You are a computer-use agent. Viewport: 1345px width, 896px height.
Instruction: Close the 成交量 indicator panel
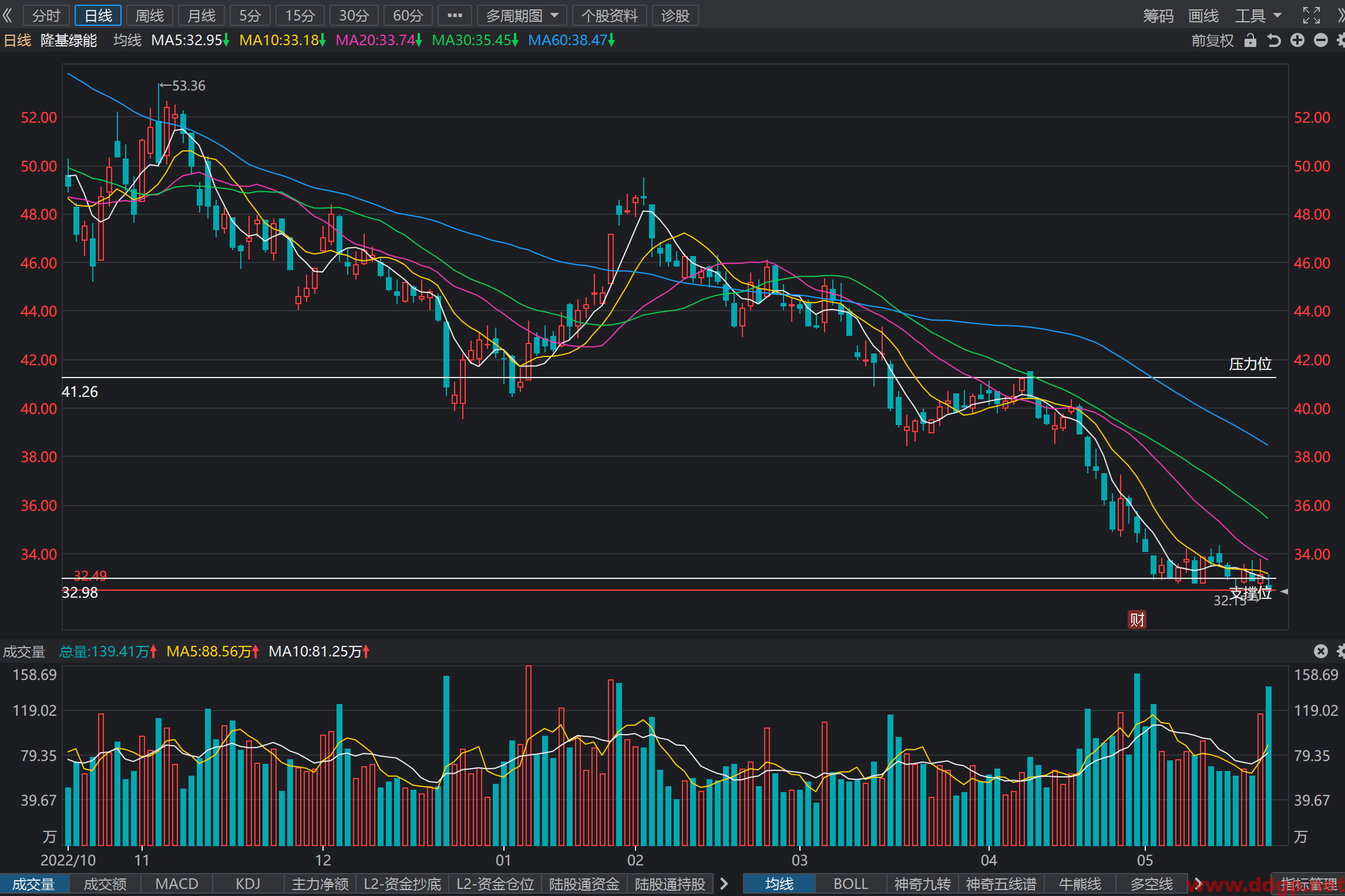click(1321, 651)
